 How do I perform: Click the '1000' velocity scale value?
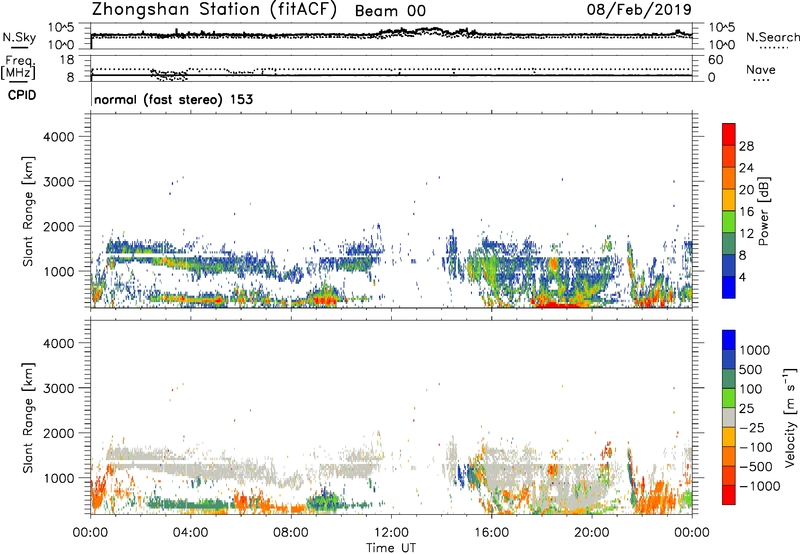tap(755, 350)
